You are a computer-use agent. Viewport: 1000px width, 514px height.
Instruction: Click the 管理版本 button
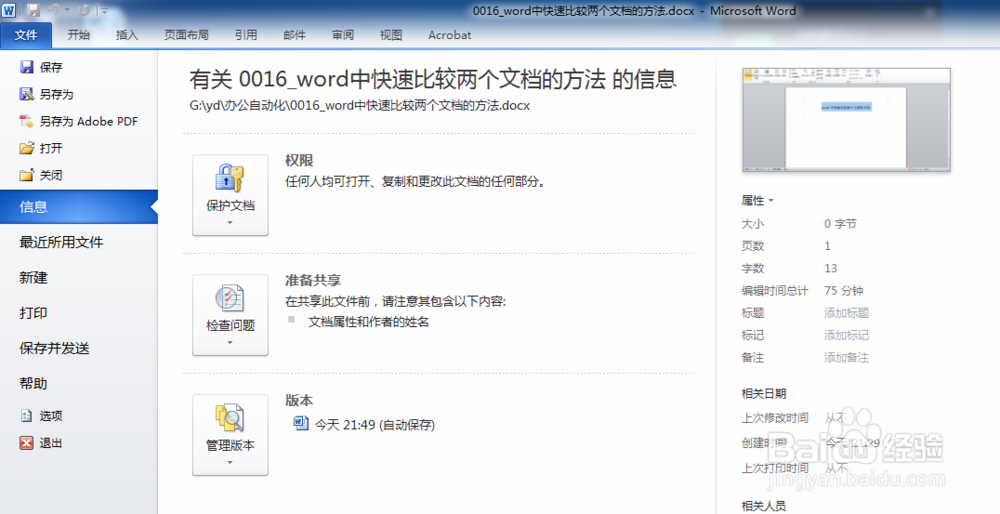pyautogui.click(x=230, y=435)
